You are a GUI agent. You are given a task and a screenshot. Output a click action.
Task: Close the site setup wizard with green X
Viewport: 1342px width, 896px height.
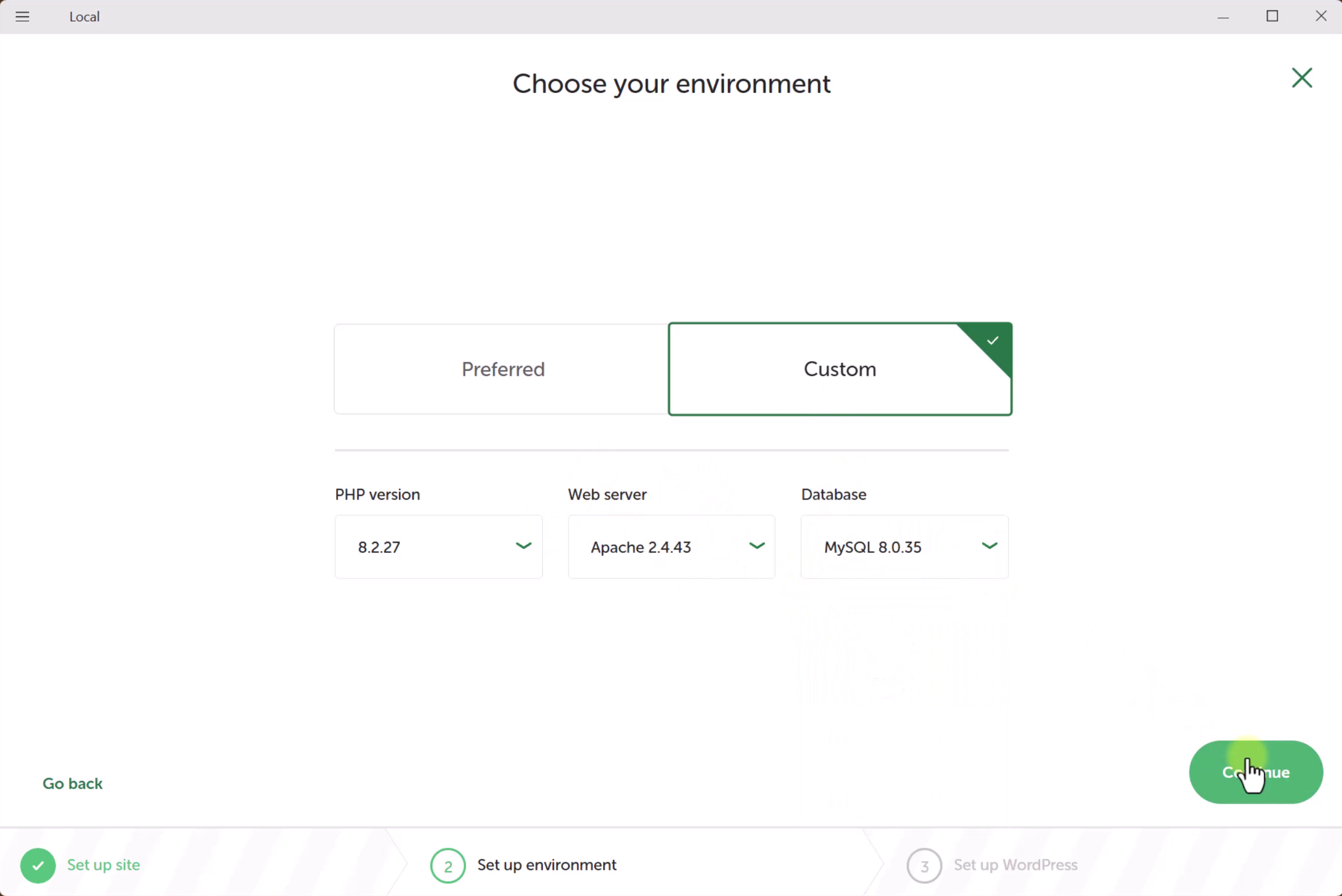[1302, 78]
